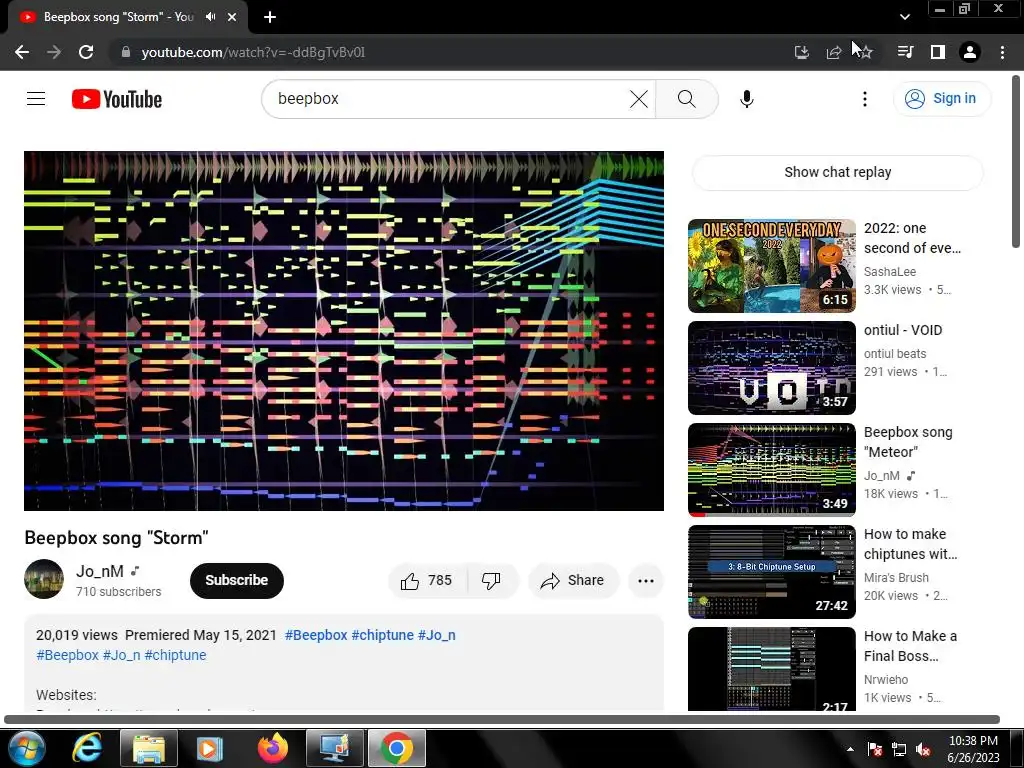Open ontiul - VOID thumbnail
The image size is (1024, 768).
[771, 368]
